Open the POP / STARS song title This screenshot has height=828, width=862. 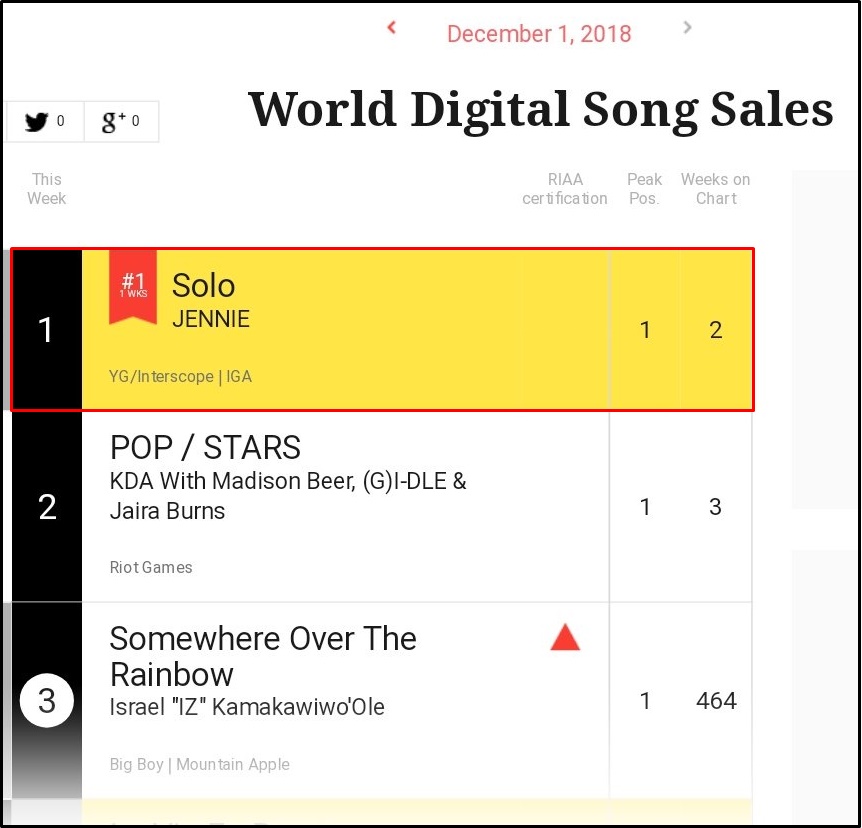(x=205, y=447)
